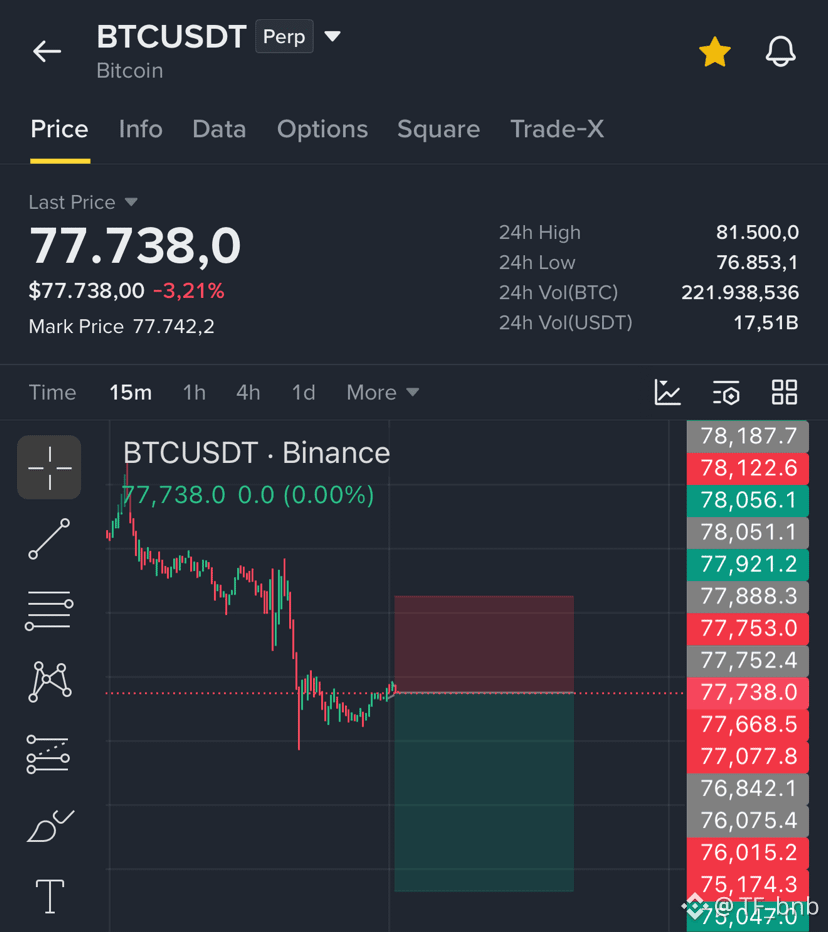This screenshot has width=828, height=932.
Task: Switch to the Info tab
Action: [x=140, y=129]
